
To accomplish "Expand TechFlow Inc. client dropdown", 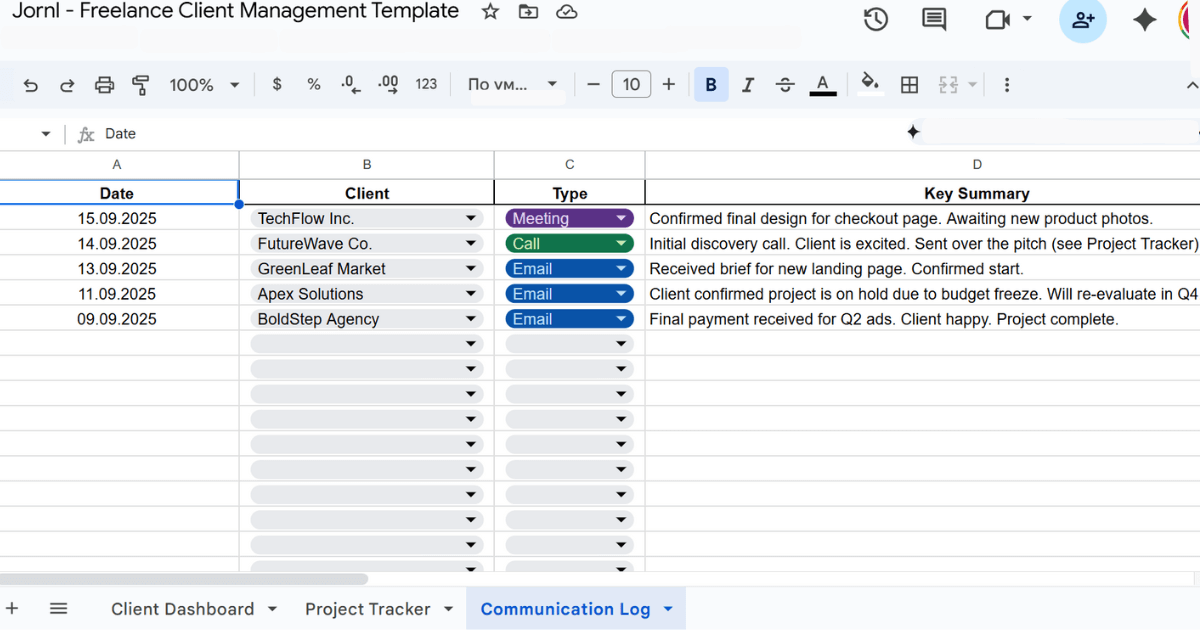I will 470,219.
